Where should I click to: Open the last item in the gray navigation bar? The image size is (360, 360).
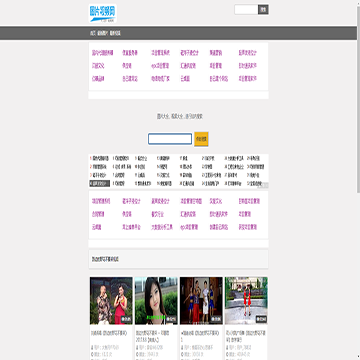coord(115,33)
